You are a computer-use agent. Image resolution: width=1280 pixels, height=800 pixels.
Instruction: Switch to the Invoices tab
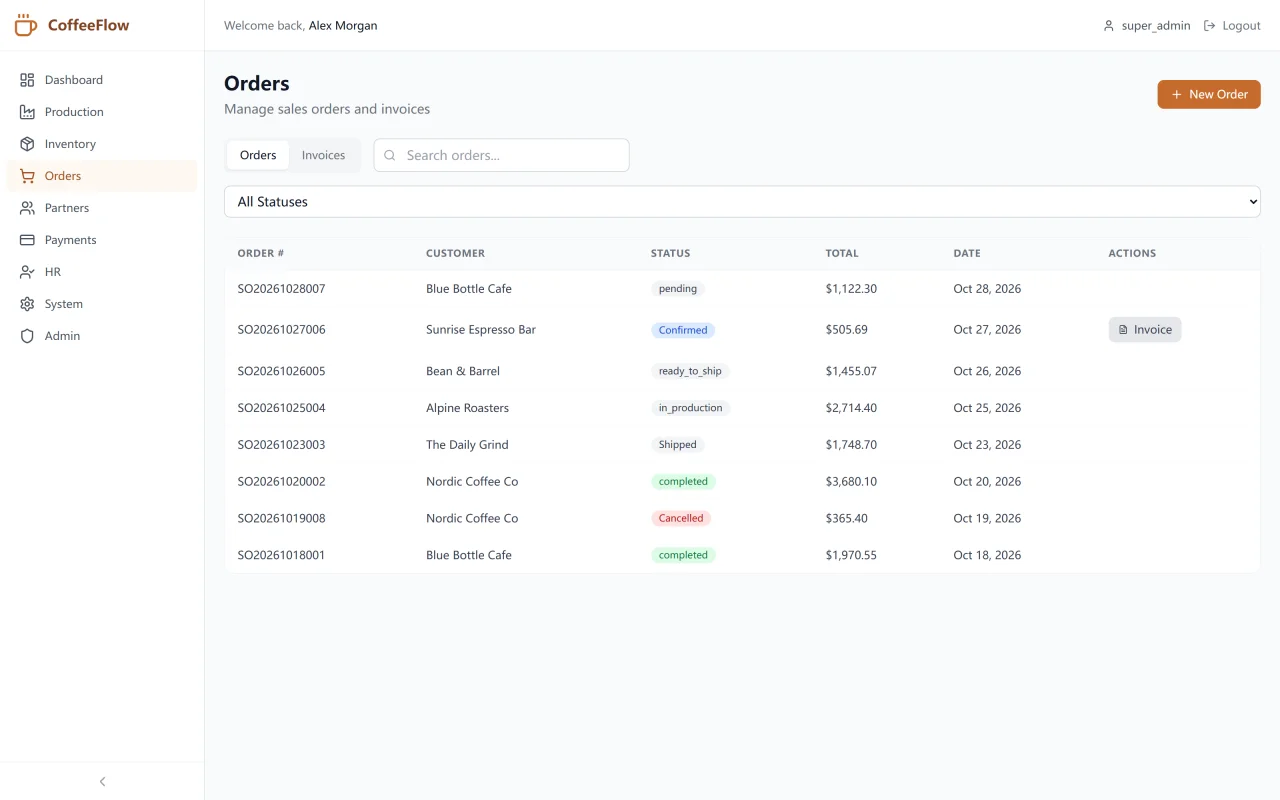(323, 155)
